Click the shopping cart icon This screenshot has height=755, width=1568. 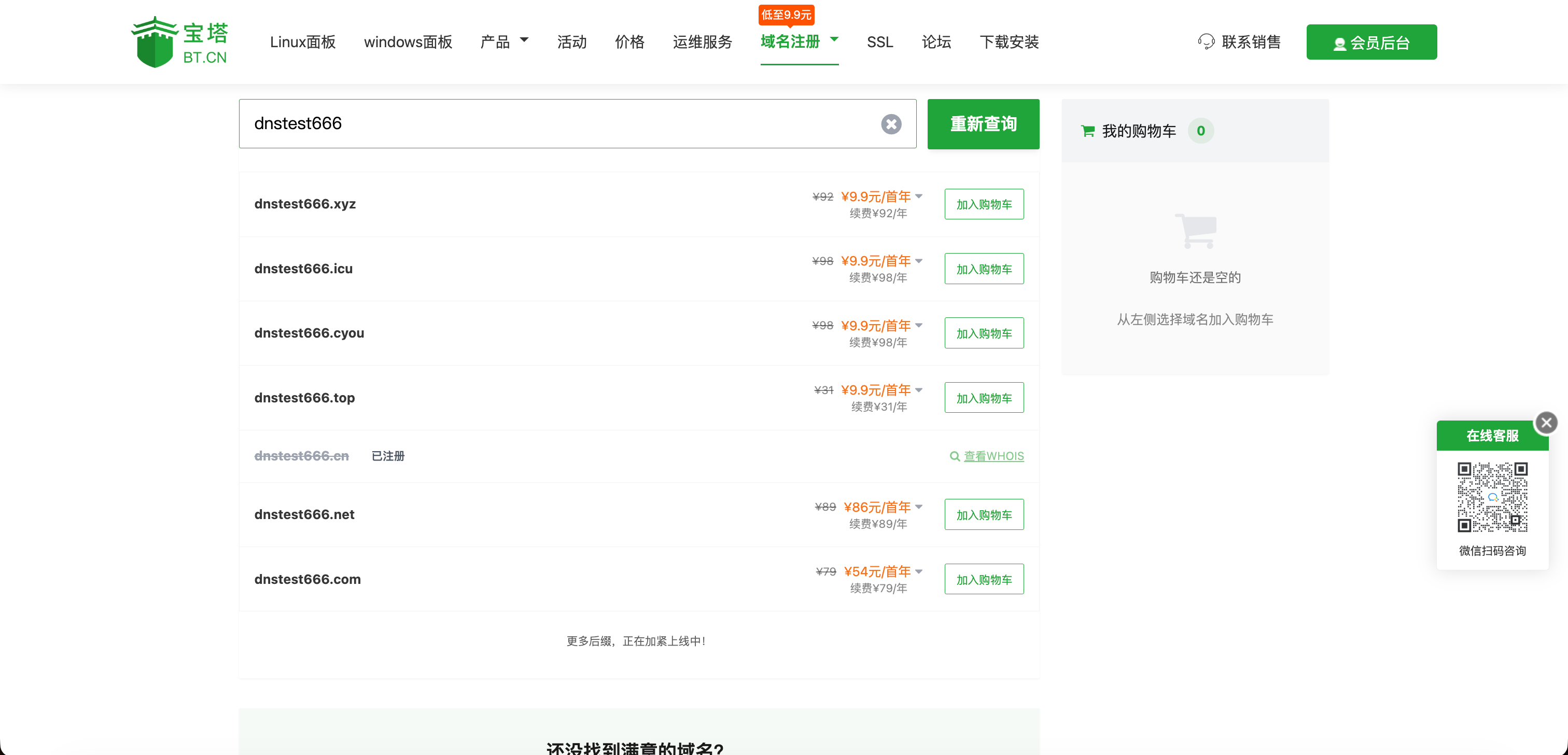[x=1087, y=131]
